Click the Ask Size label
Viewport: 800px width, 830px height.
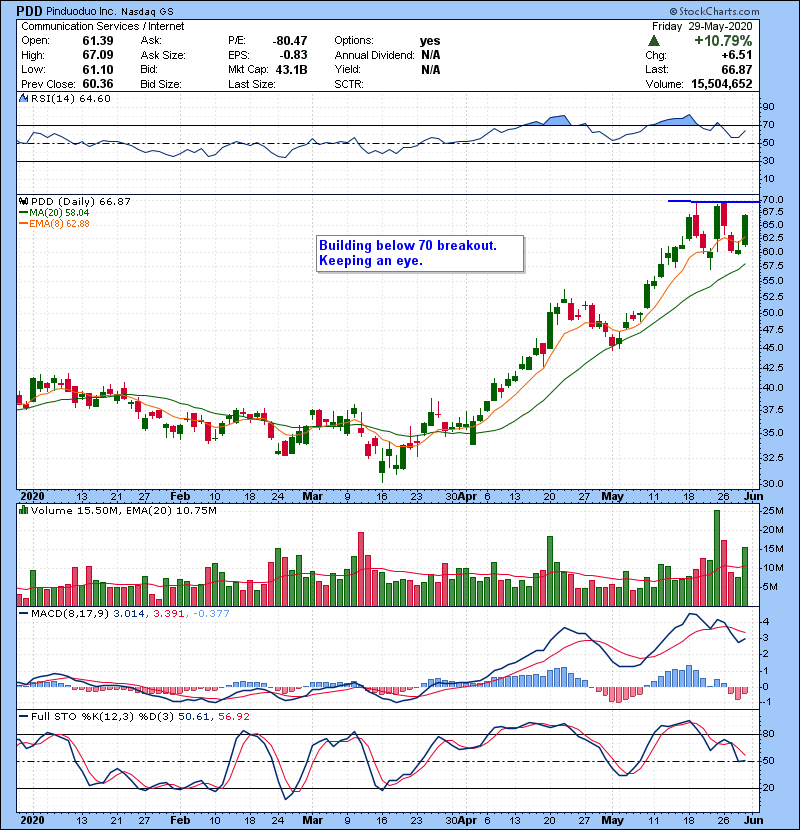coord(163,55)
